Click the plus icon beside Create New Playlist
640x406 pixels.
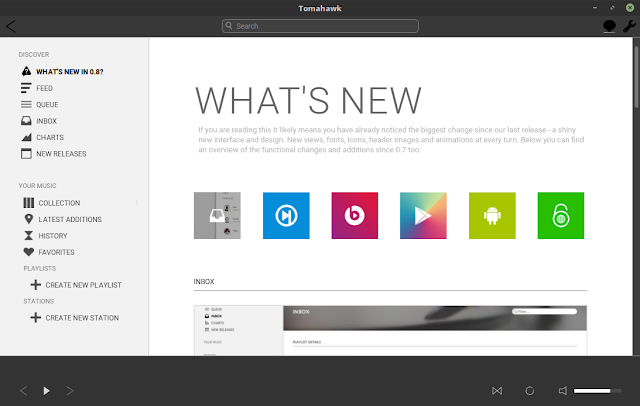coord(36,285)
